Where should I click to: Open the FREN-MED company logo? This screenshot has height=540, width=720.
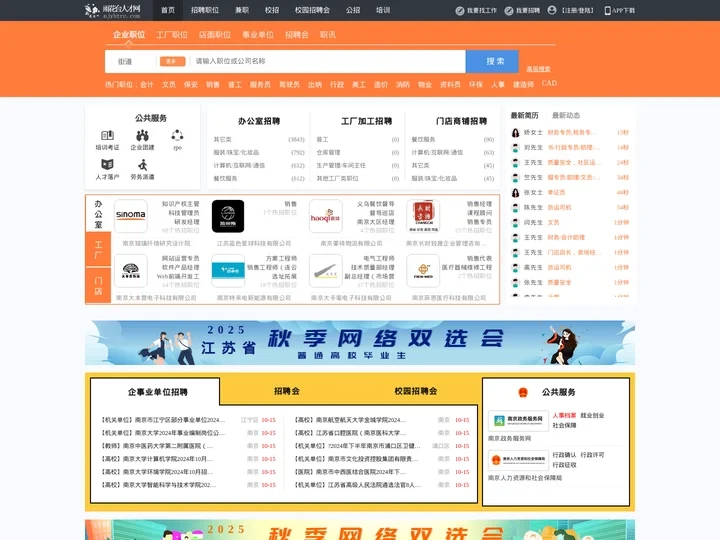423,271
